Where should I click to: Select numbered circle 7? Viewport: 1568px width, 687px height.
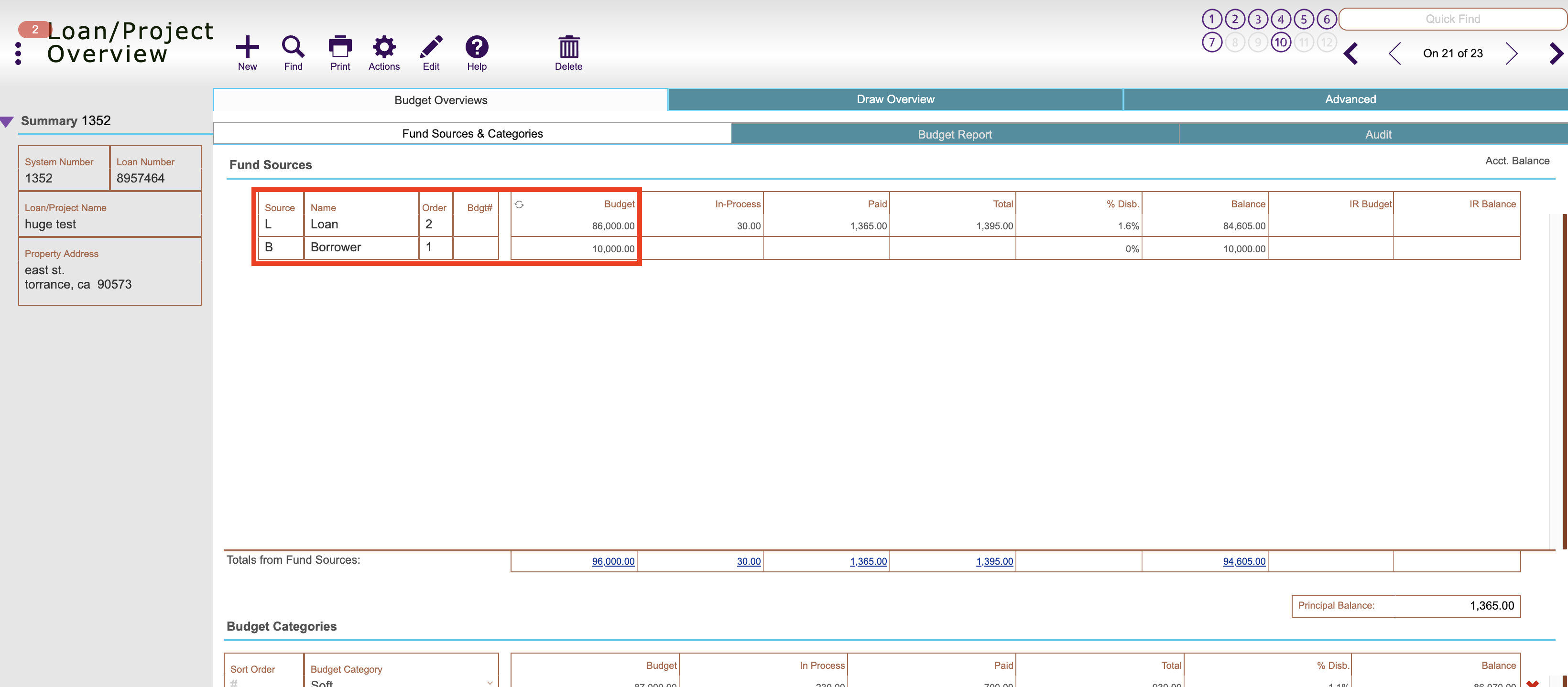(x=1211, y=43)
